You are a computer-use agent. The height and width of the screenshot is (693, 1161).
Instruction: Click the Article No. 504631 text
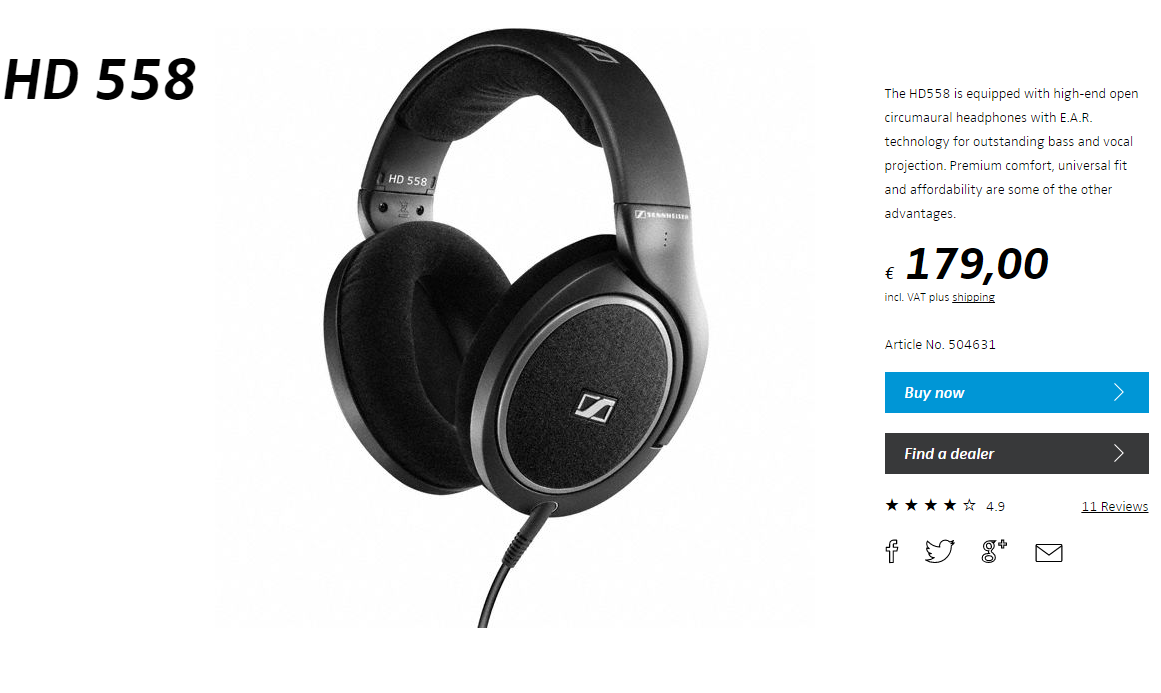(940, 344)
